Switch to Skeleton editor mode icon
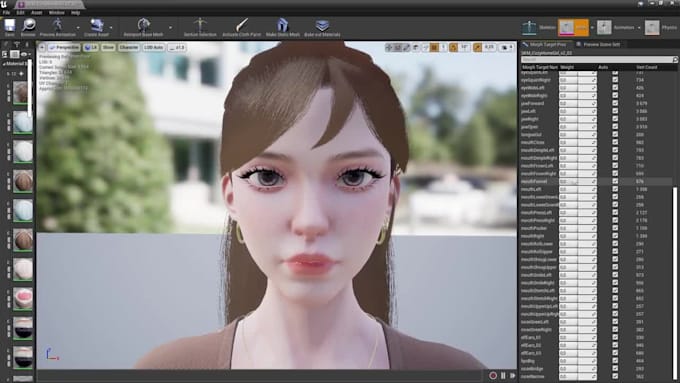This screenshot has width=680, height=383. [529, 27]
